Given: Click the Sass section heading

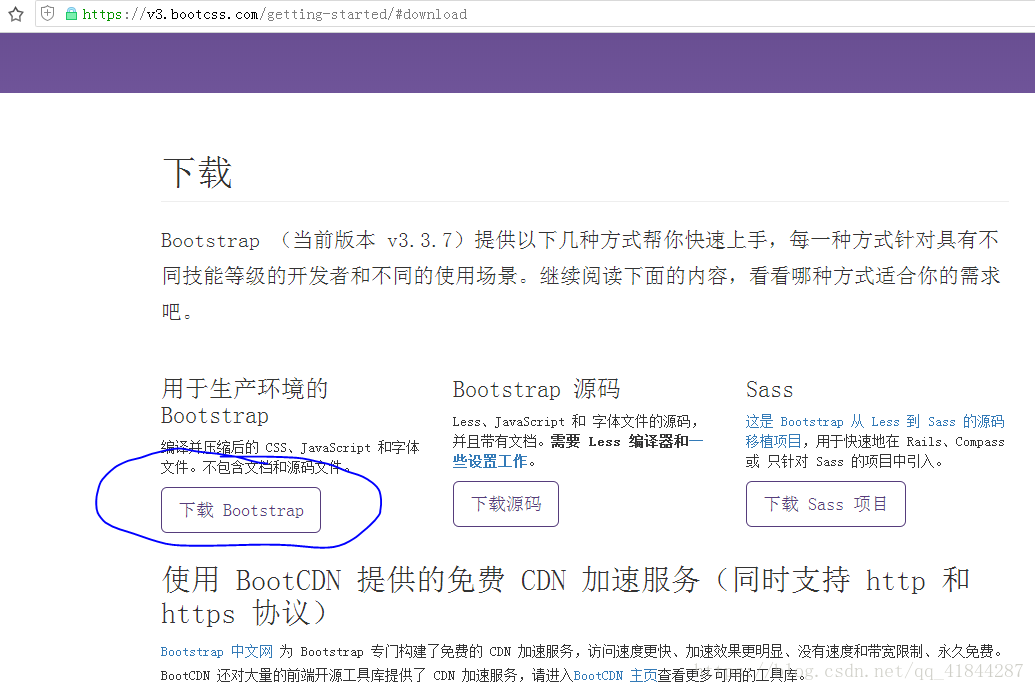Looking at the screenshot, I should 769,389.
